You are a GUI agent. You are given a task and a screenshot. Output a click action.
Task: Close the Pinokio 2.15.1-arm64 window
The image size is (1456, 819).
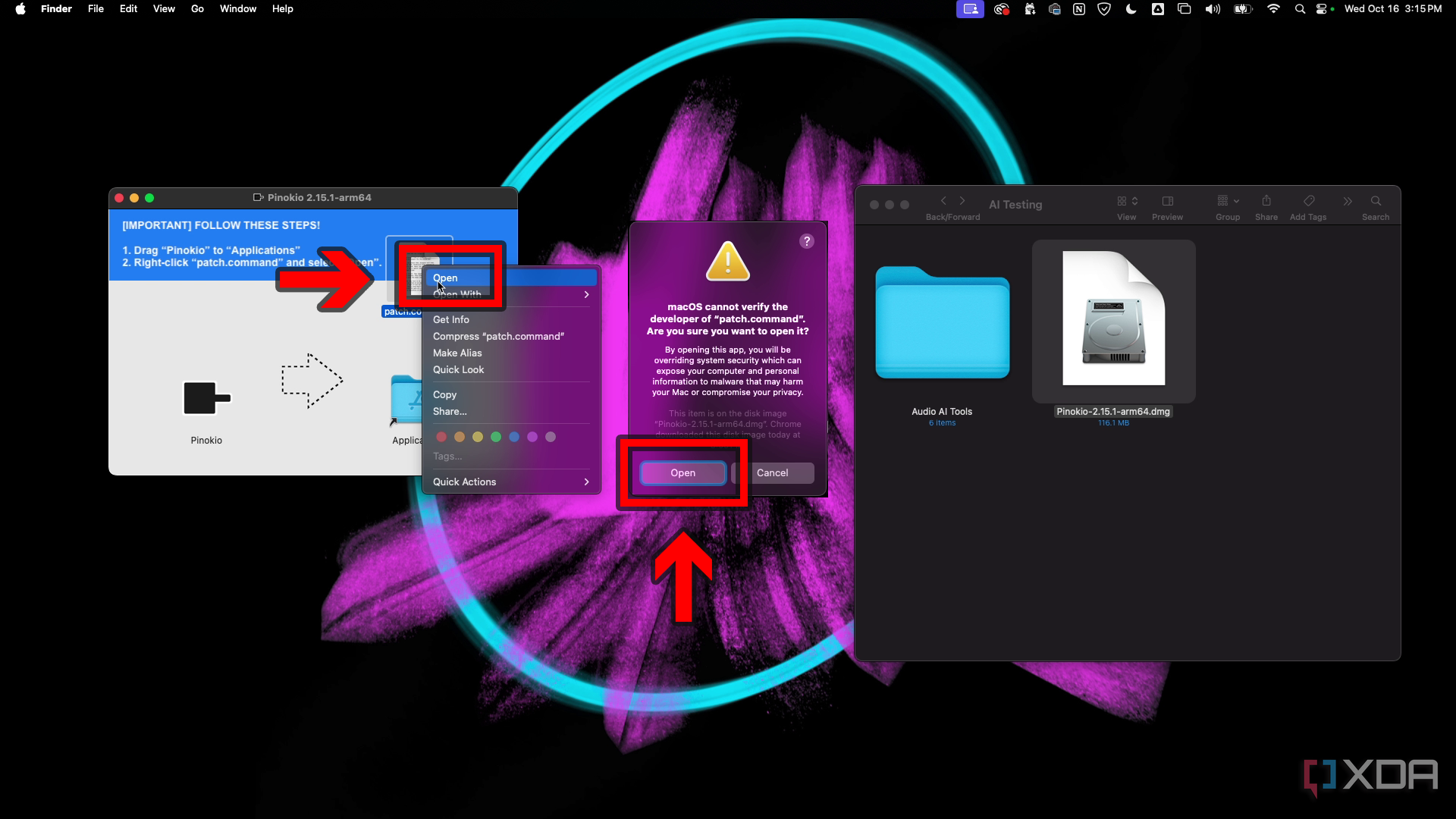point(119,198)
